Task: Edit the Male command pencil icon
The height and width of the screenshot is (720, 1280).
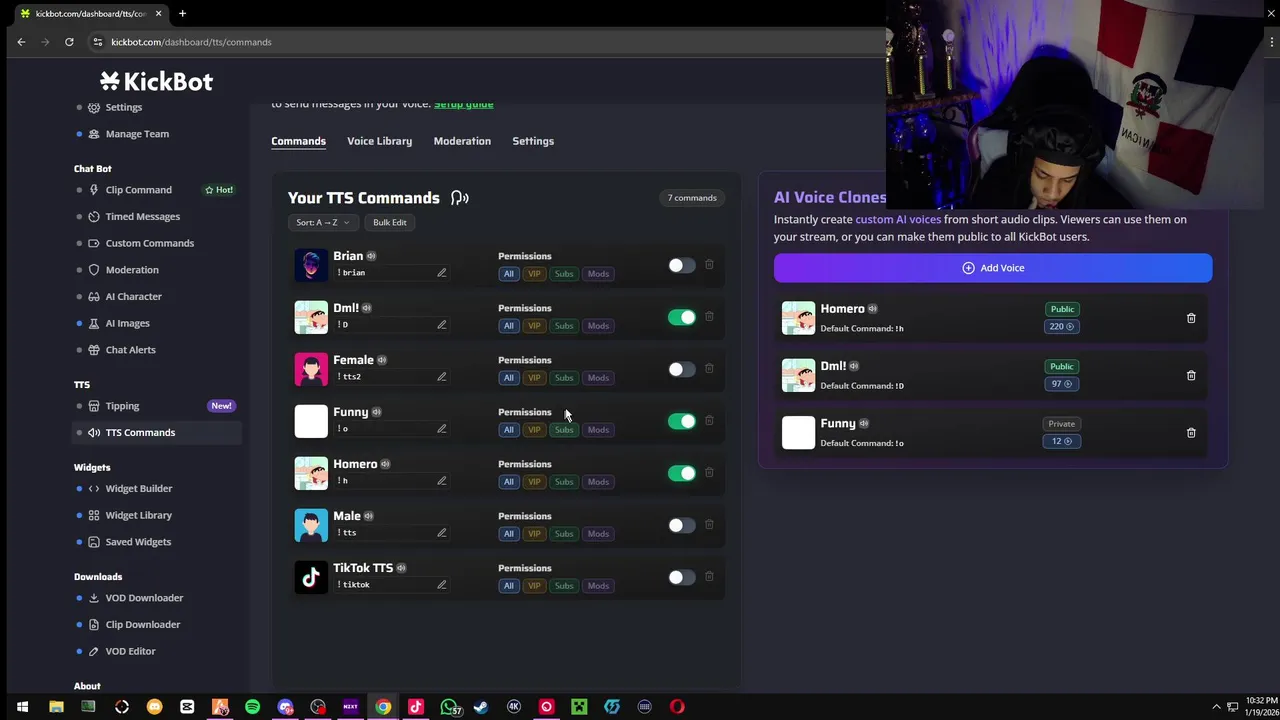Action: (441, 533)
